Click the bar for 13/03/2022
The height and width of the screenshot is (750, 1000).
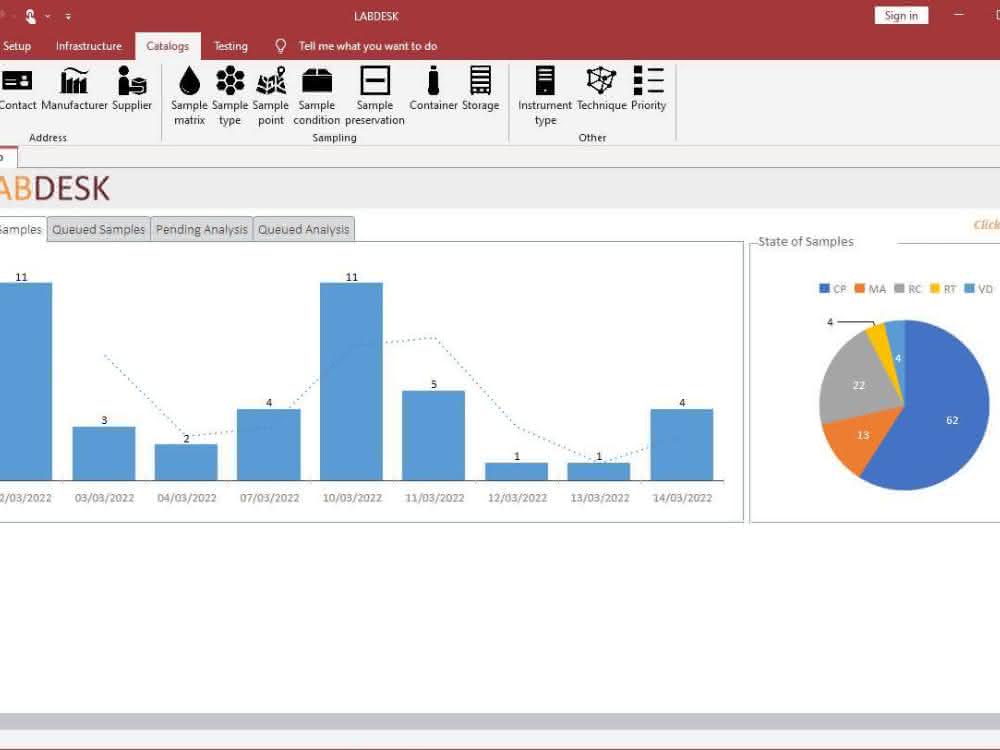(599, 471)
